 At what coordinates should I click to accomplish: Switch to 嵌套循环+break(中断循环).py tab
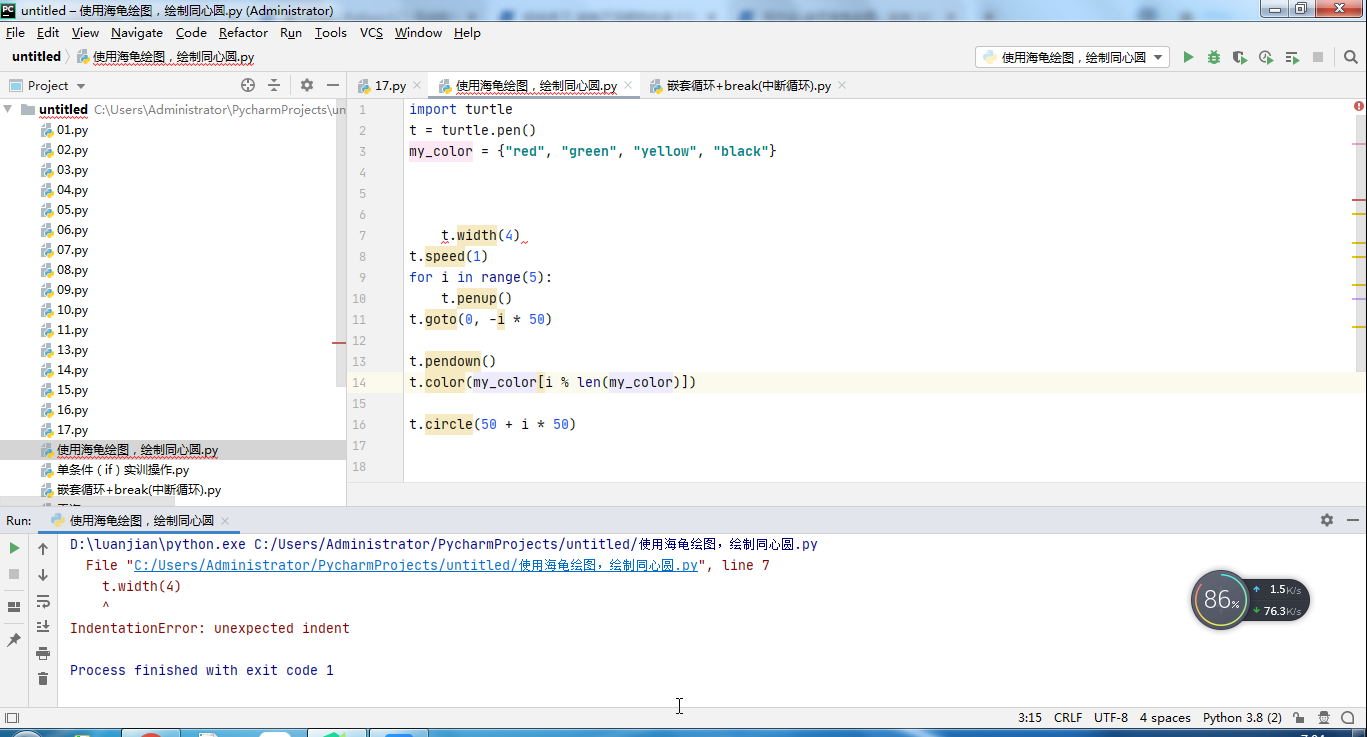(749, 86)
